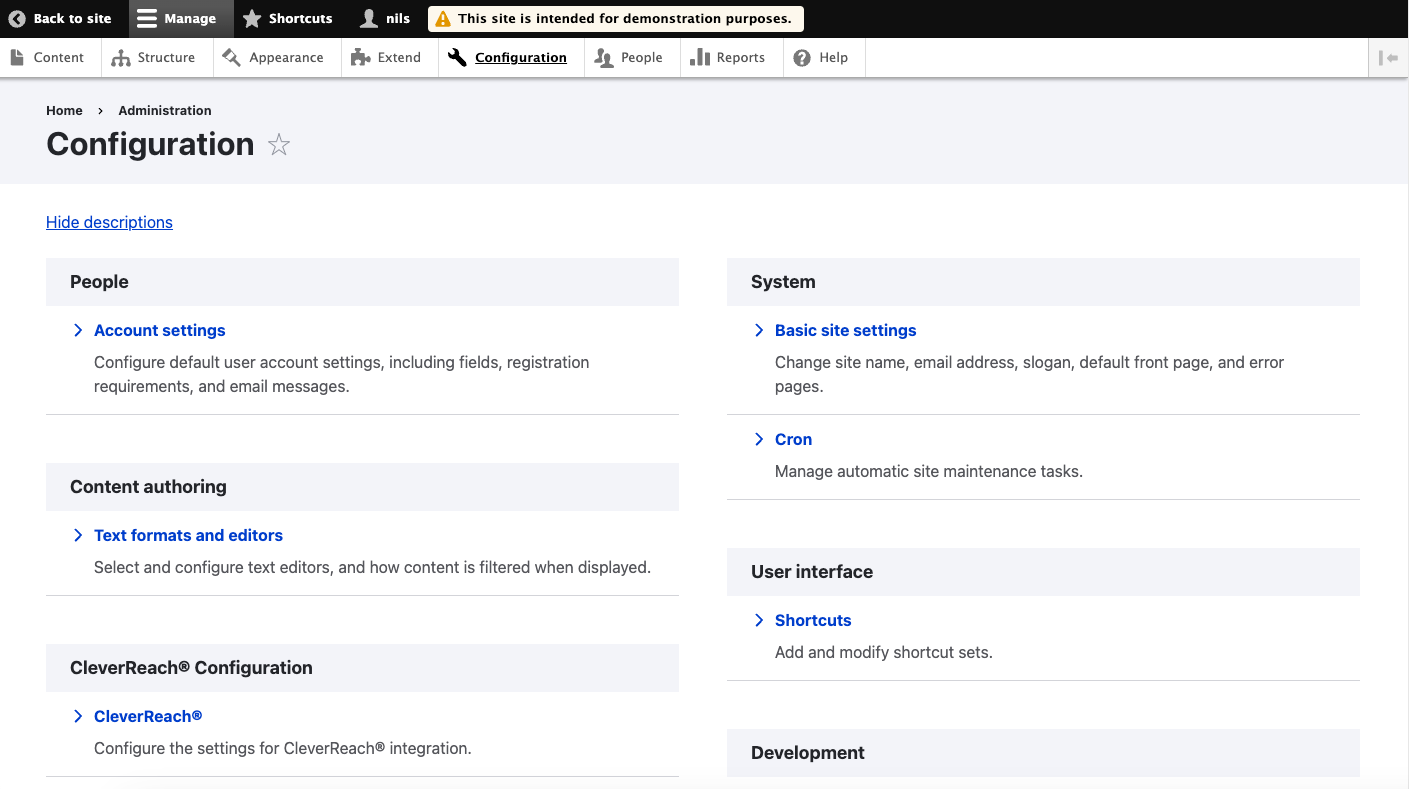The height and width of the screenshot is (789, 1409).
Task: Click the People icon in toolbar
Action: click(x=604, y=58)
